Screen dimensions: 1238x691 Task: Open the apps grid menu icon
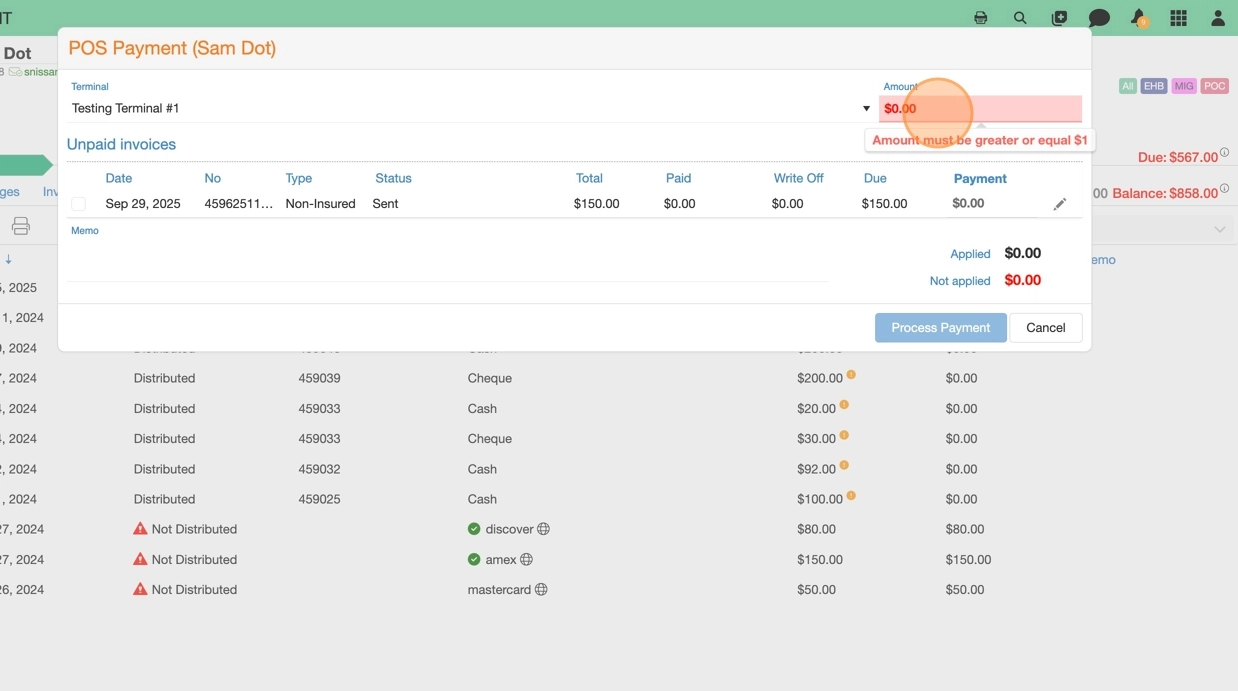pos(1178,18)
